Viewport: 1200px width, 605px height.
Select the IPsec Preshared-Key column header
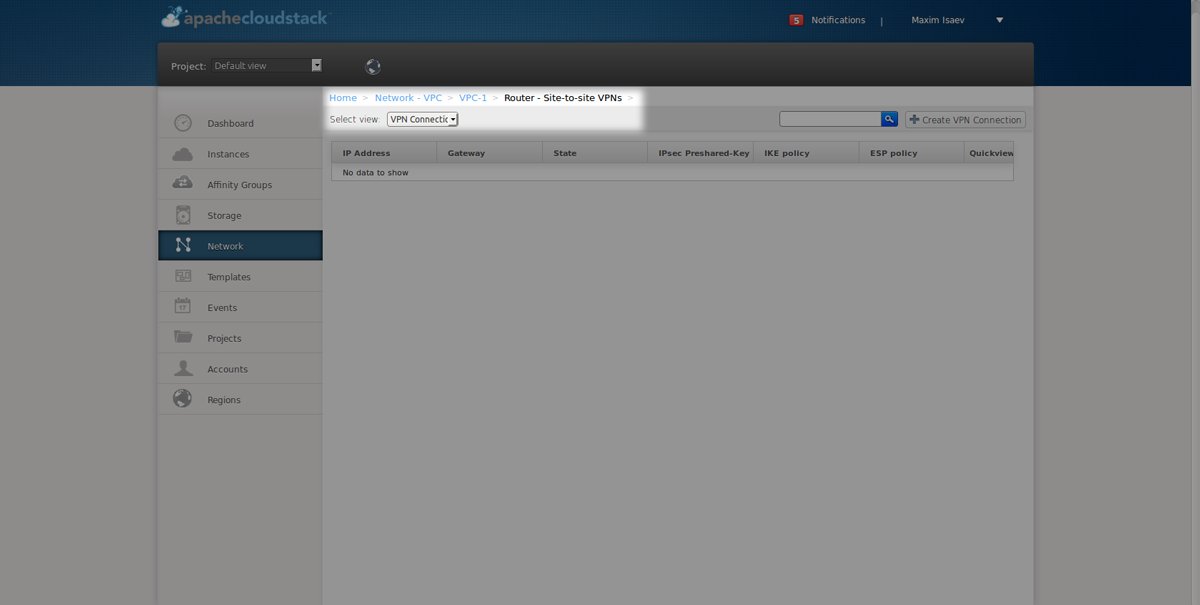700,153
